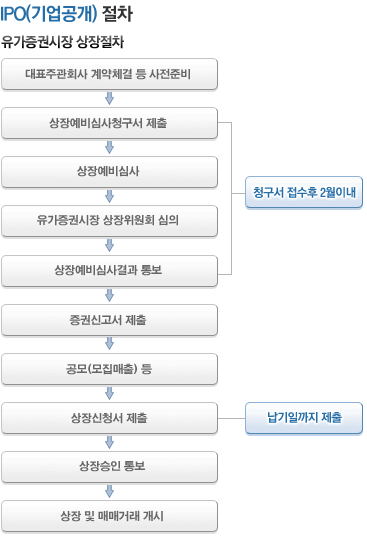Click arrow below 상장예비심사결과 통보 box
Viewport: 367px width, 539px height.
(109, 295)
